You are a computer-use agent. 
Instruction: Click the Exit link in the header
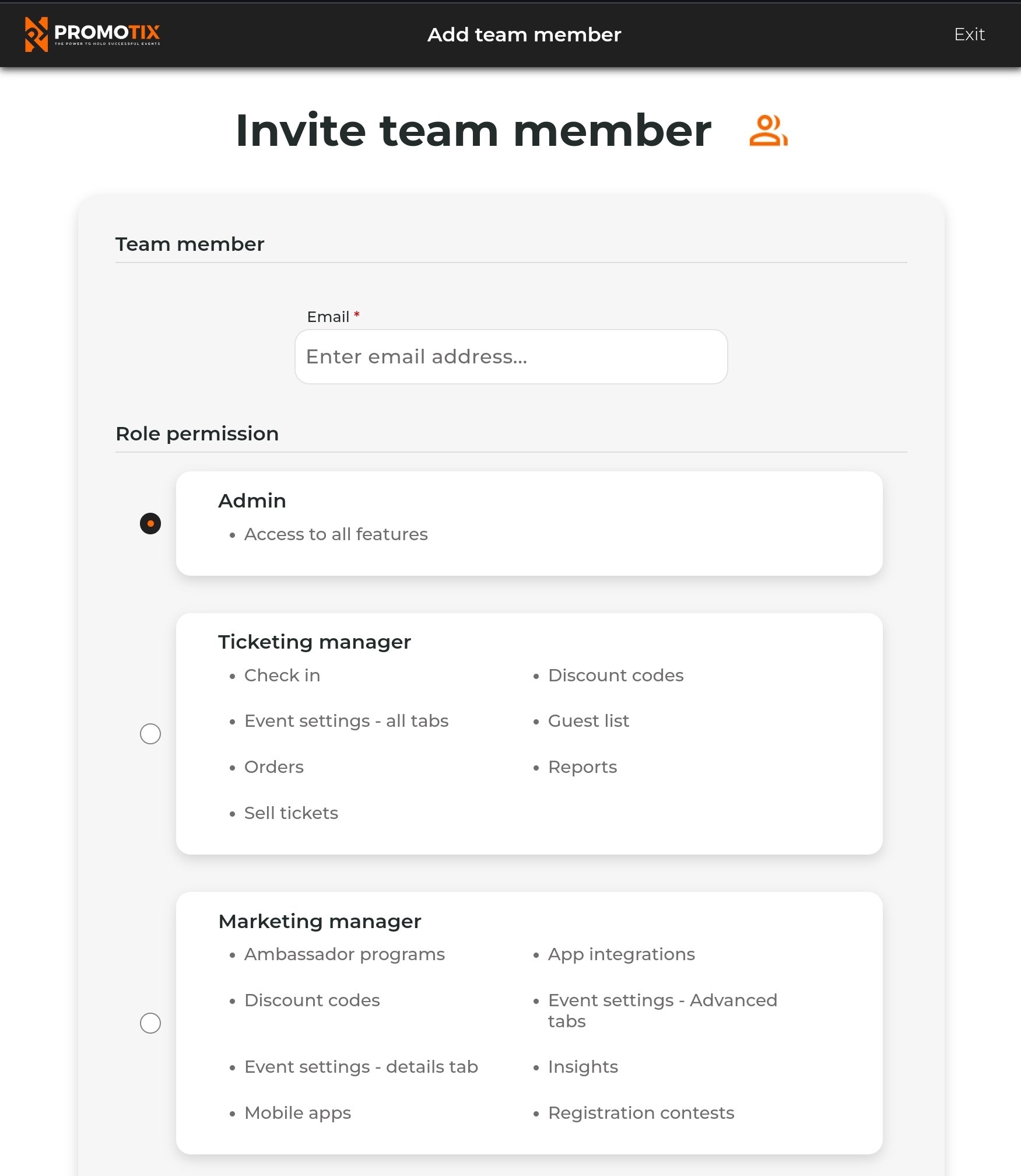point(969,34)
